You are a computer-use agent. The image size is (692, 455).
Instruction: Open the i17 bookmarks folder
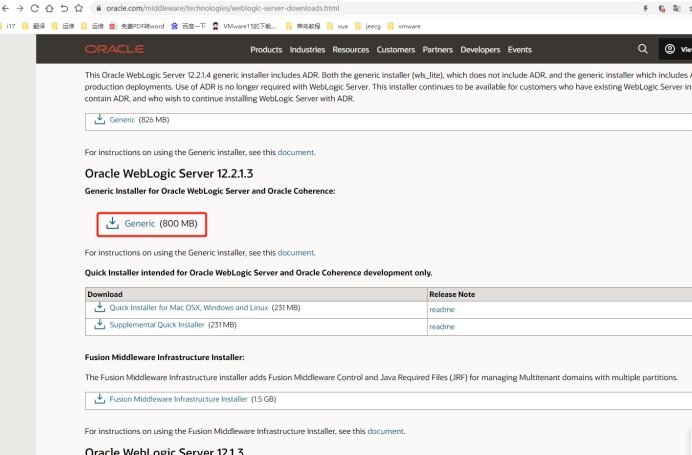click(8, 26)
